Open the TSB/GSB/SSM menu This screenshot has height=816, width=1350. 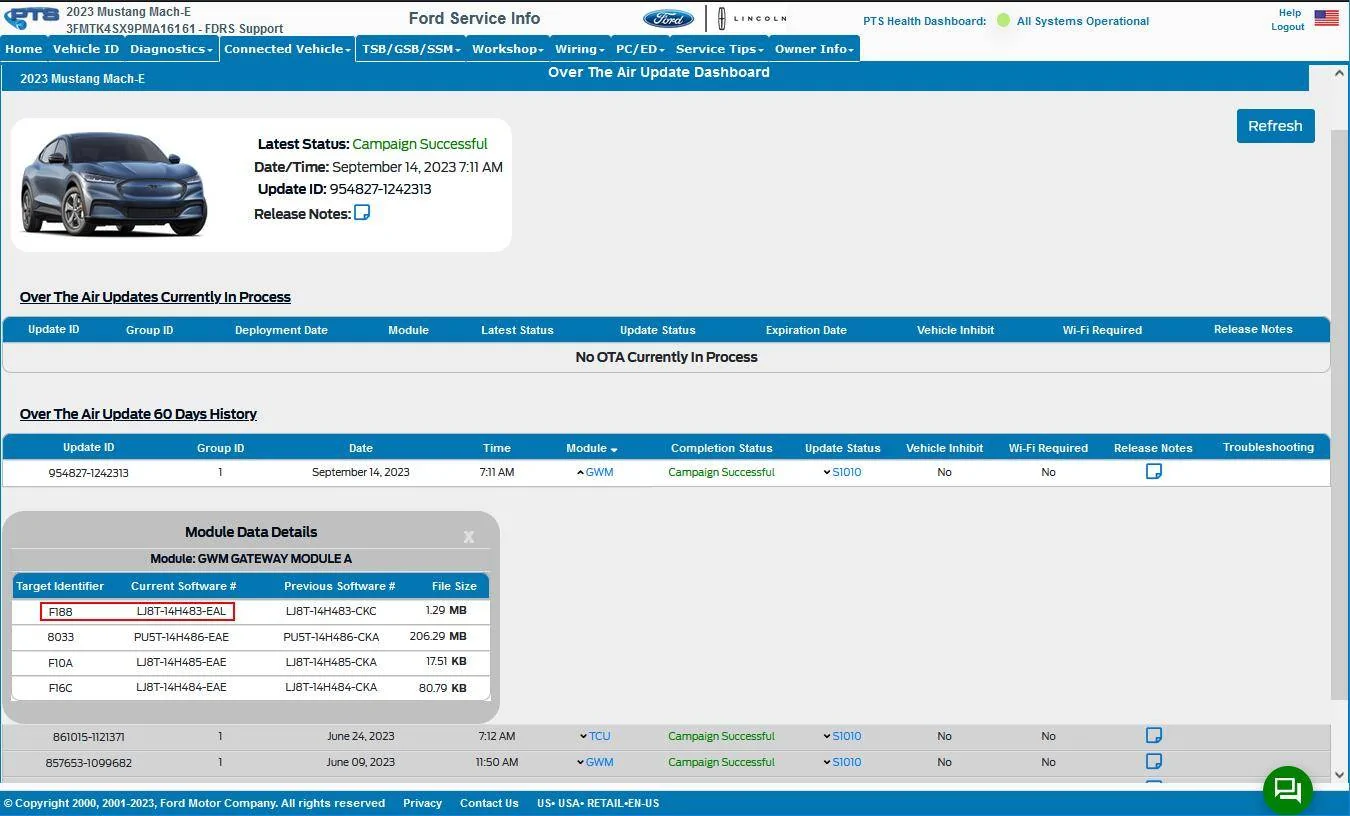click(x=411, y=49)
